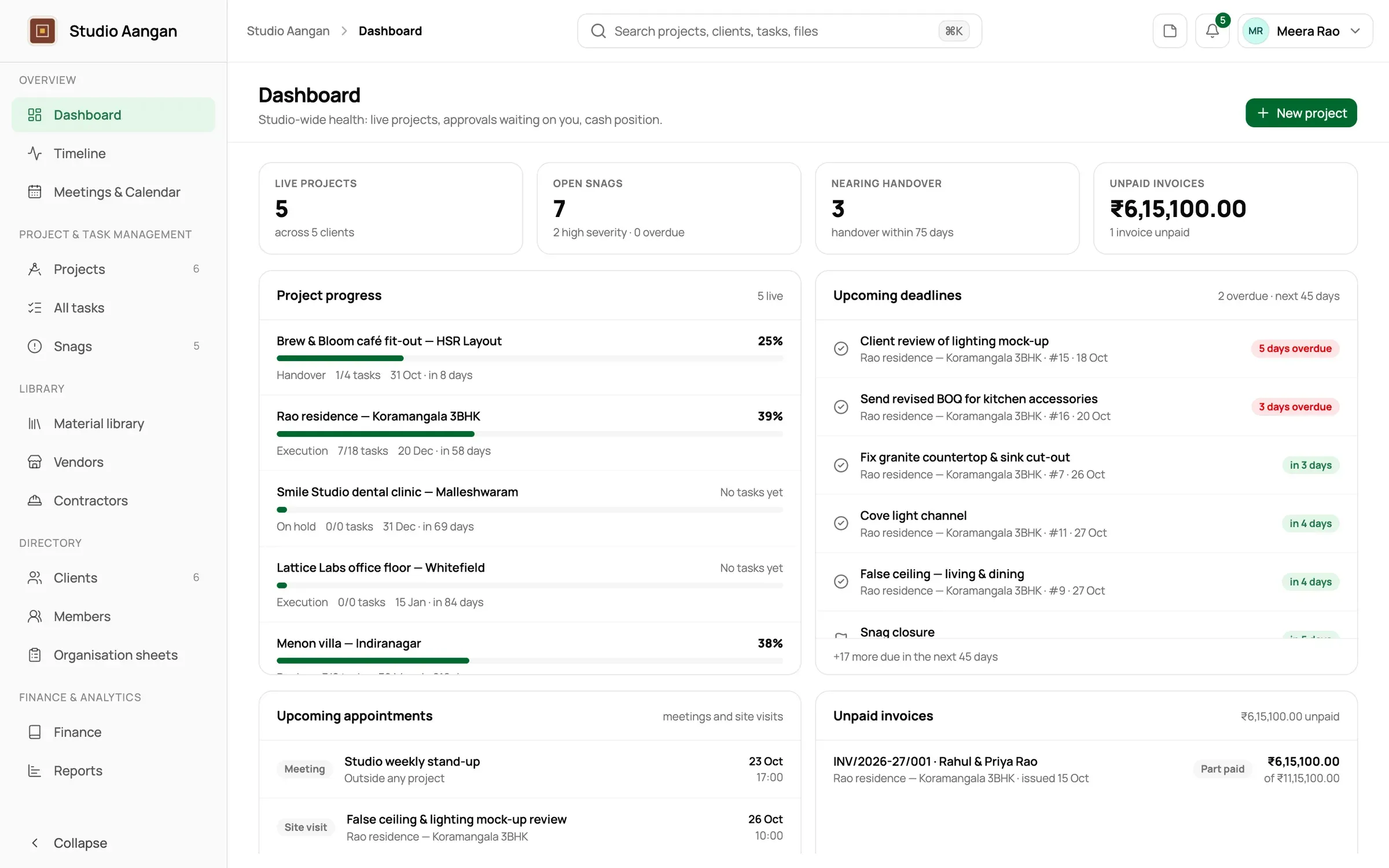The image size is (1389, 868).
Task: Mark 'Send revised BOQ' deadline done
Action: coord(841,407)
